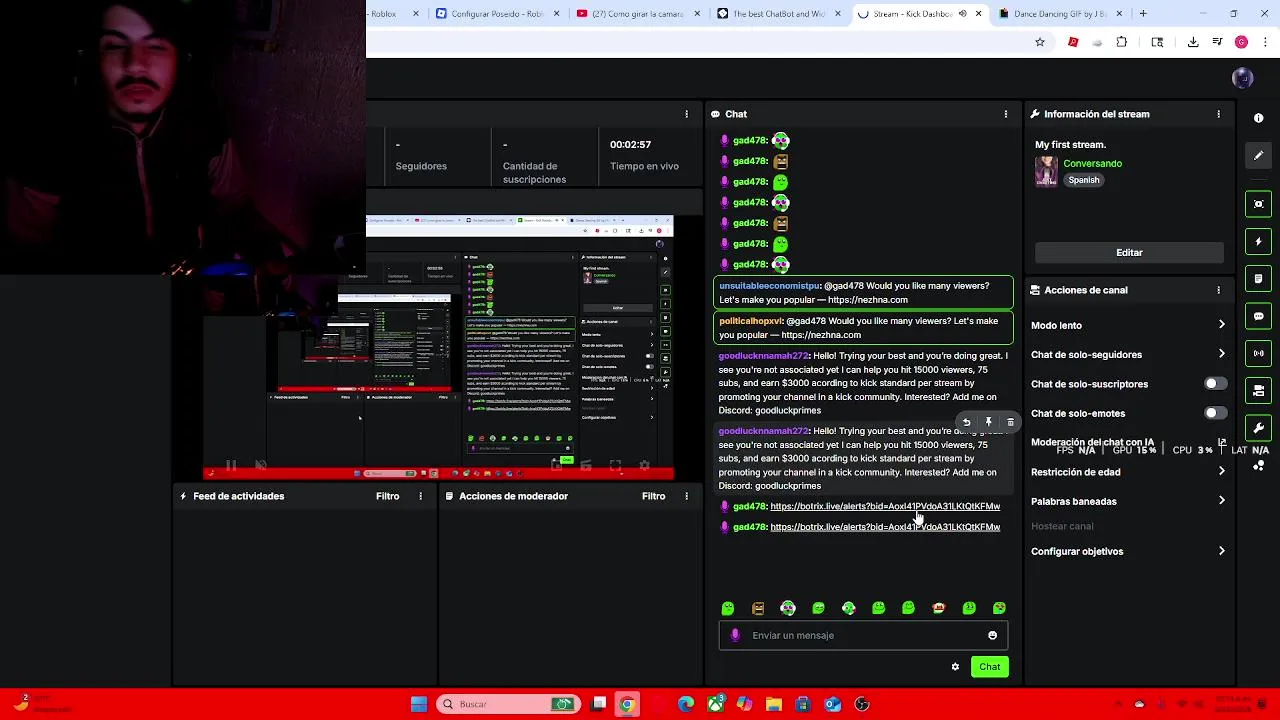The image size is (1280, 720).
Task: Click the Windows taskbar Buscar search box
Action: point(508,704)
